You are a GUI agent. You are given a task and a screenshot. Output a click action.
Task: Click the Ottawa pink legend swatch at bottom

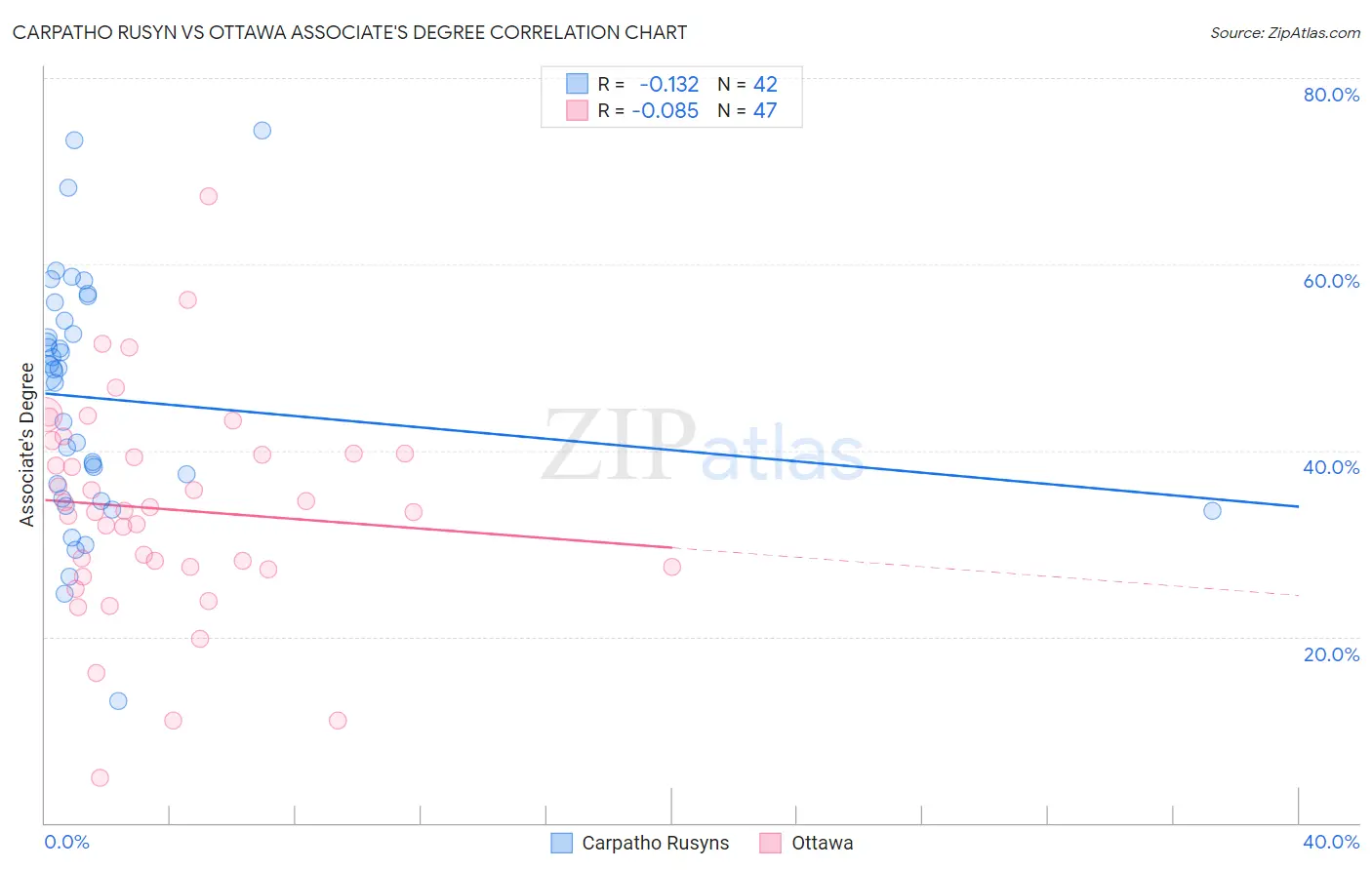[x=771, y=843]
